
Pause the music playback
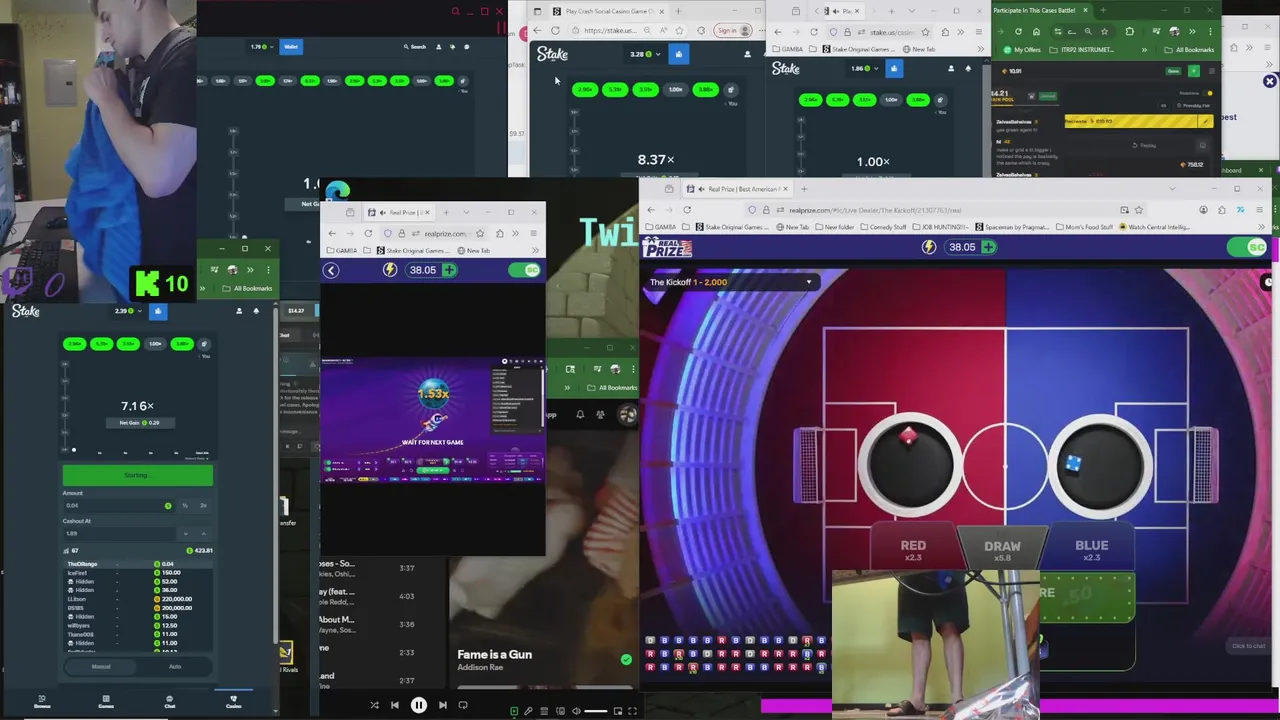[x=419, y=705]
